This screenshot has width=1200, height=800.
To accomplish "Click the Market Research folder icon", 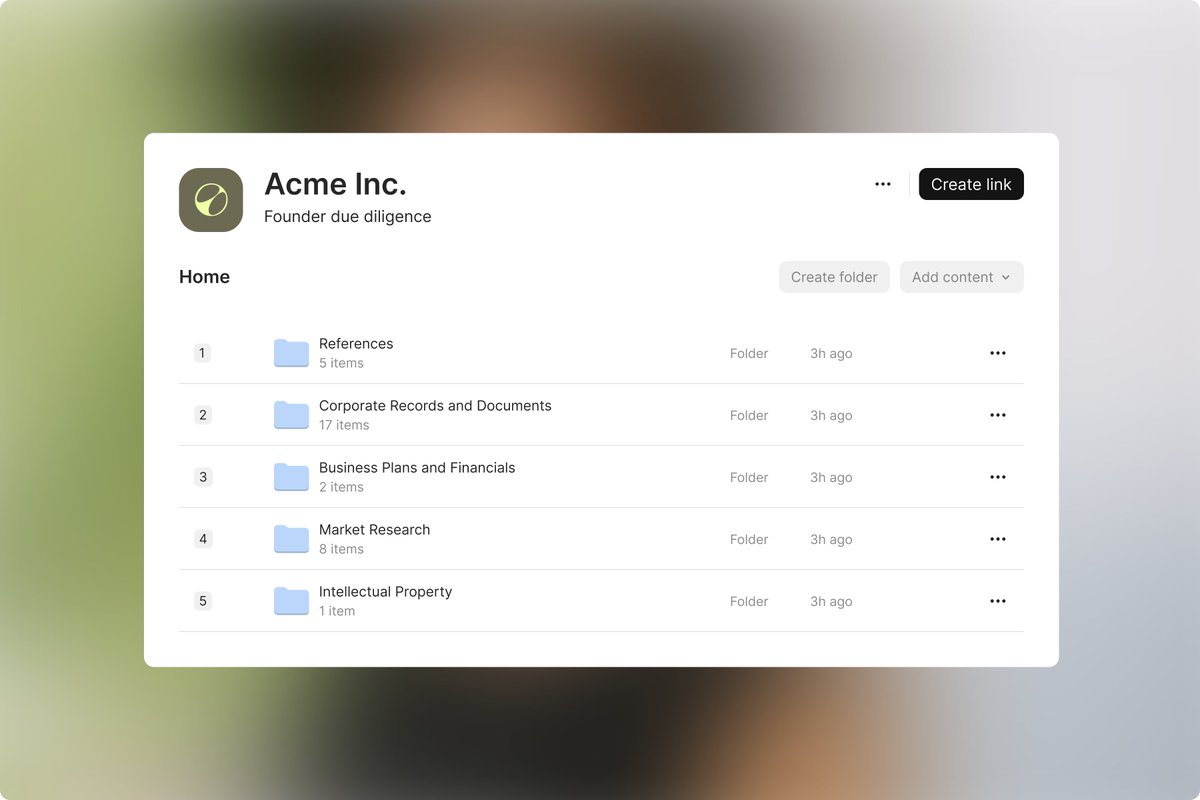I will [290, 539].
